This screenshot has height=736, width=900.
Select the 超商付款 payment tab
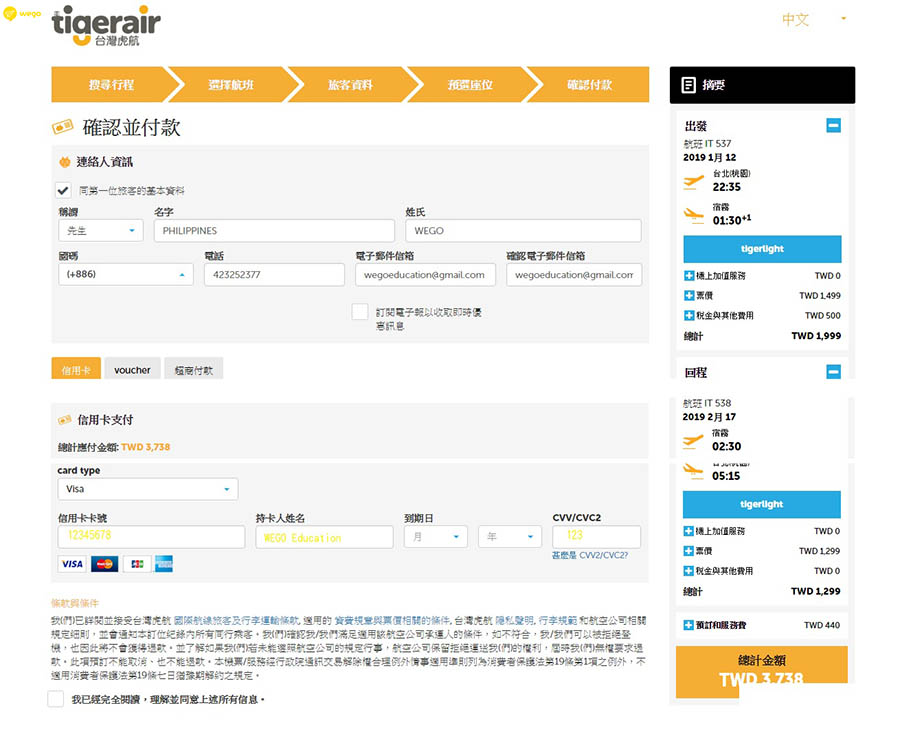(193, 369)
